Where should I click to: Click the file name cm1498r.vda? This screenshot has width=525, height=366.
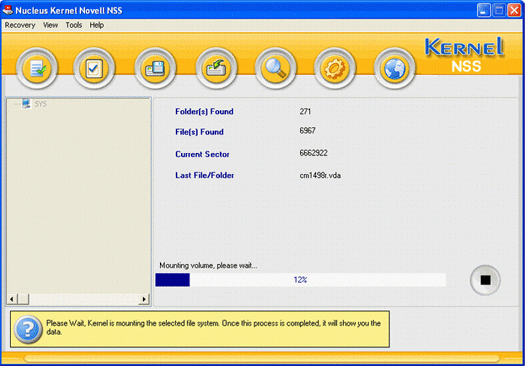(x=320, y=175)
